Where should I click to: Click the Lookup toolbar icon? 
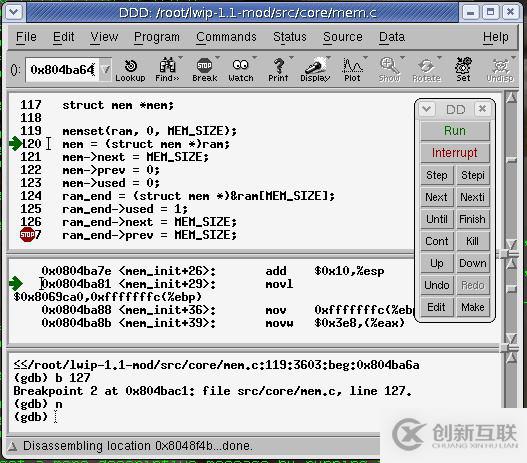[x=130, y=70]
